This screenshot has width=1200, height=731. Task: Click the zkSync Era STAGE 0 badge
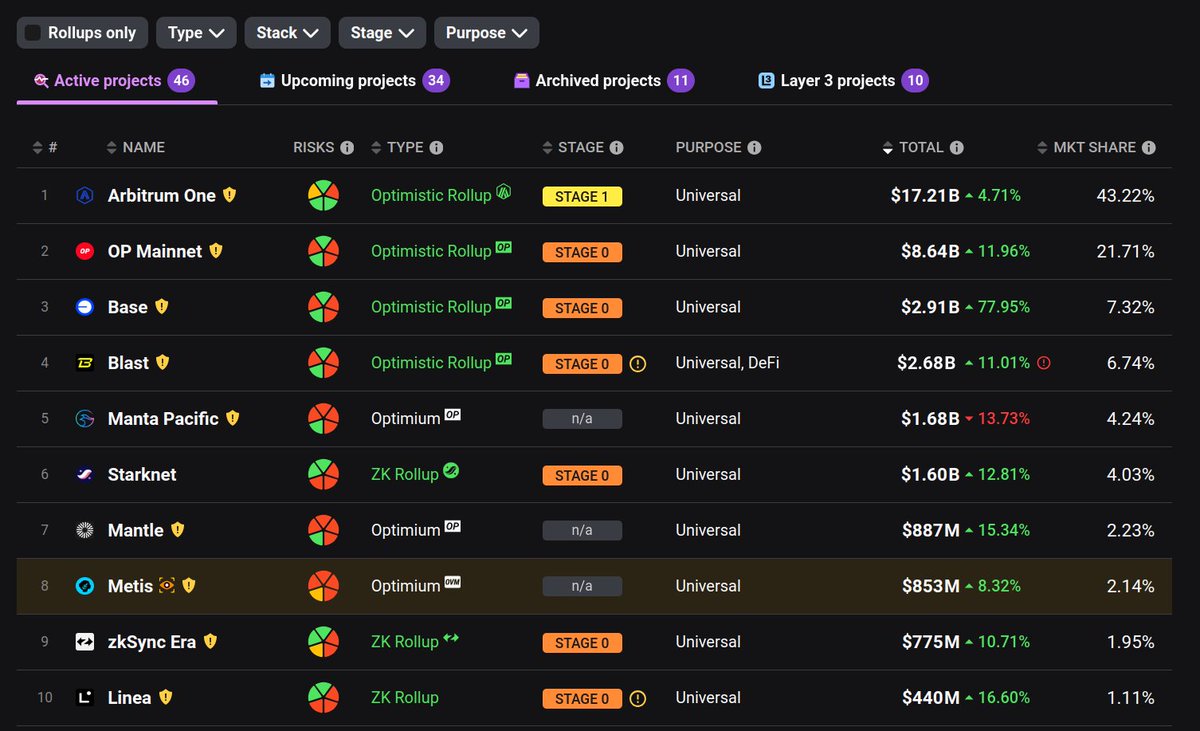(582, 643)
